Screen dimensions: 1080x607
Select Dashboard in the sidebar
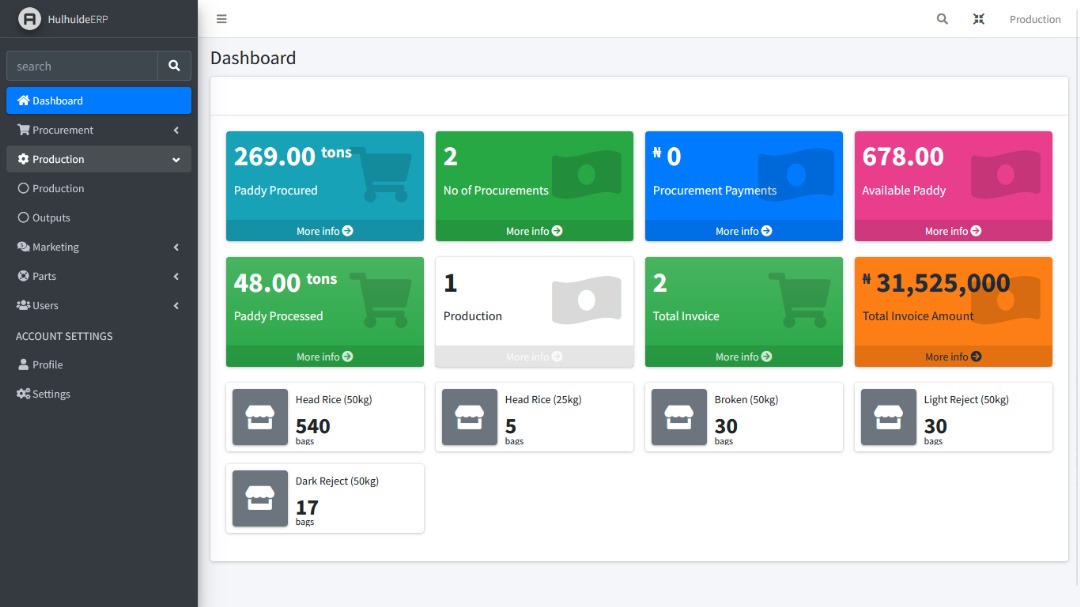point(98,101)
